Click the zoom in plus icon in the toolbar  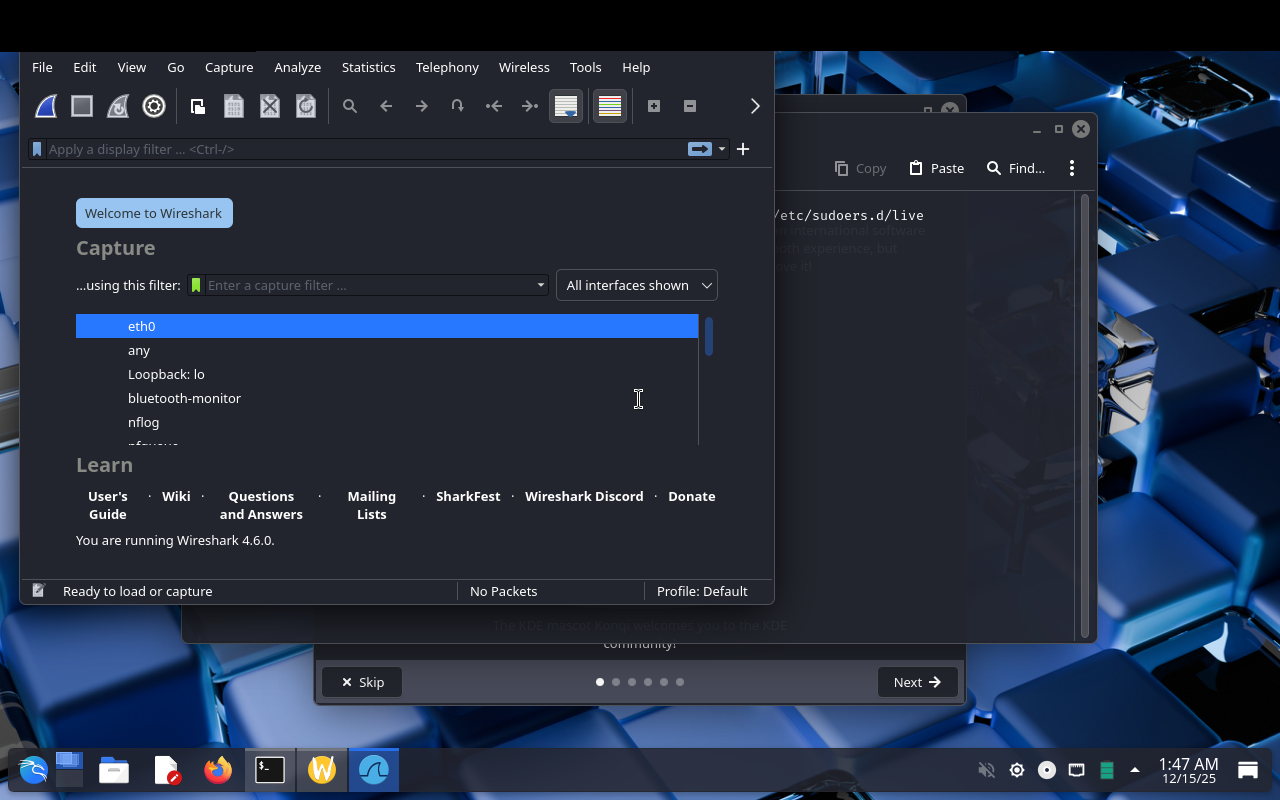click(654, 106)
